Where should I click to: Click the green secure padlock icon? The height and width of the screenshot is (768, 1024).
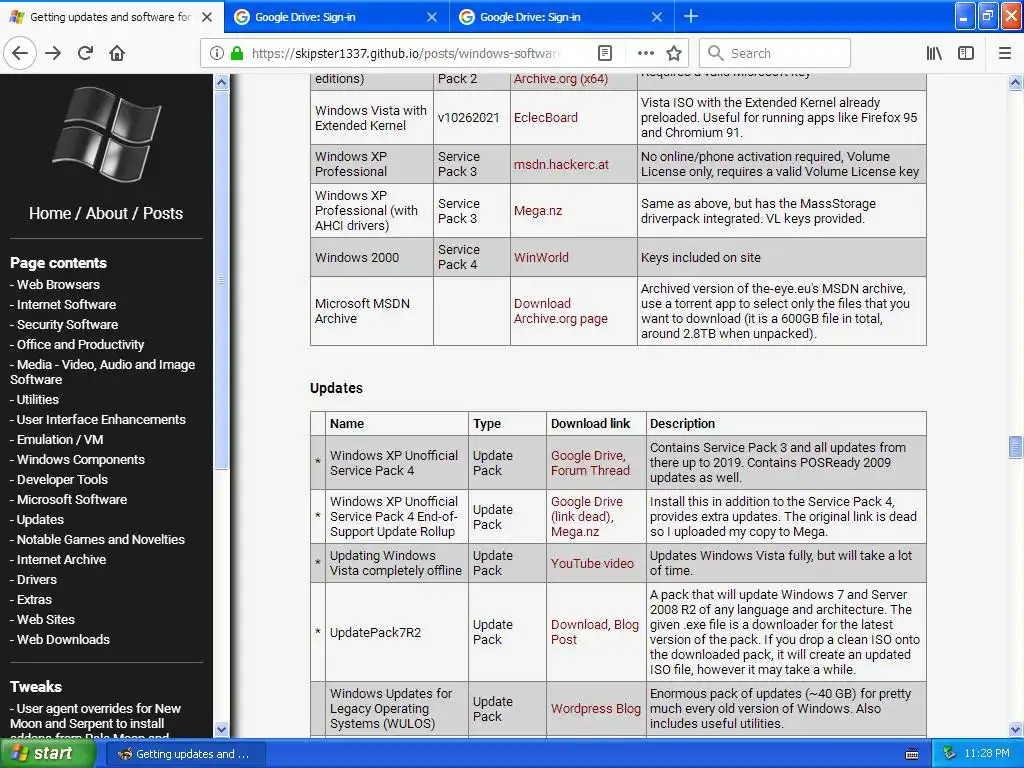tap(237, 53)
